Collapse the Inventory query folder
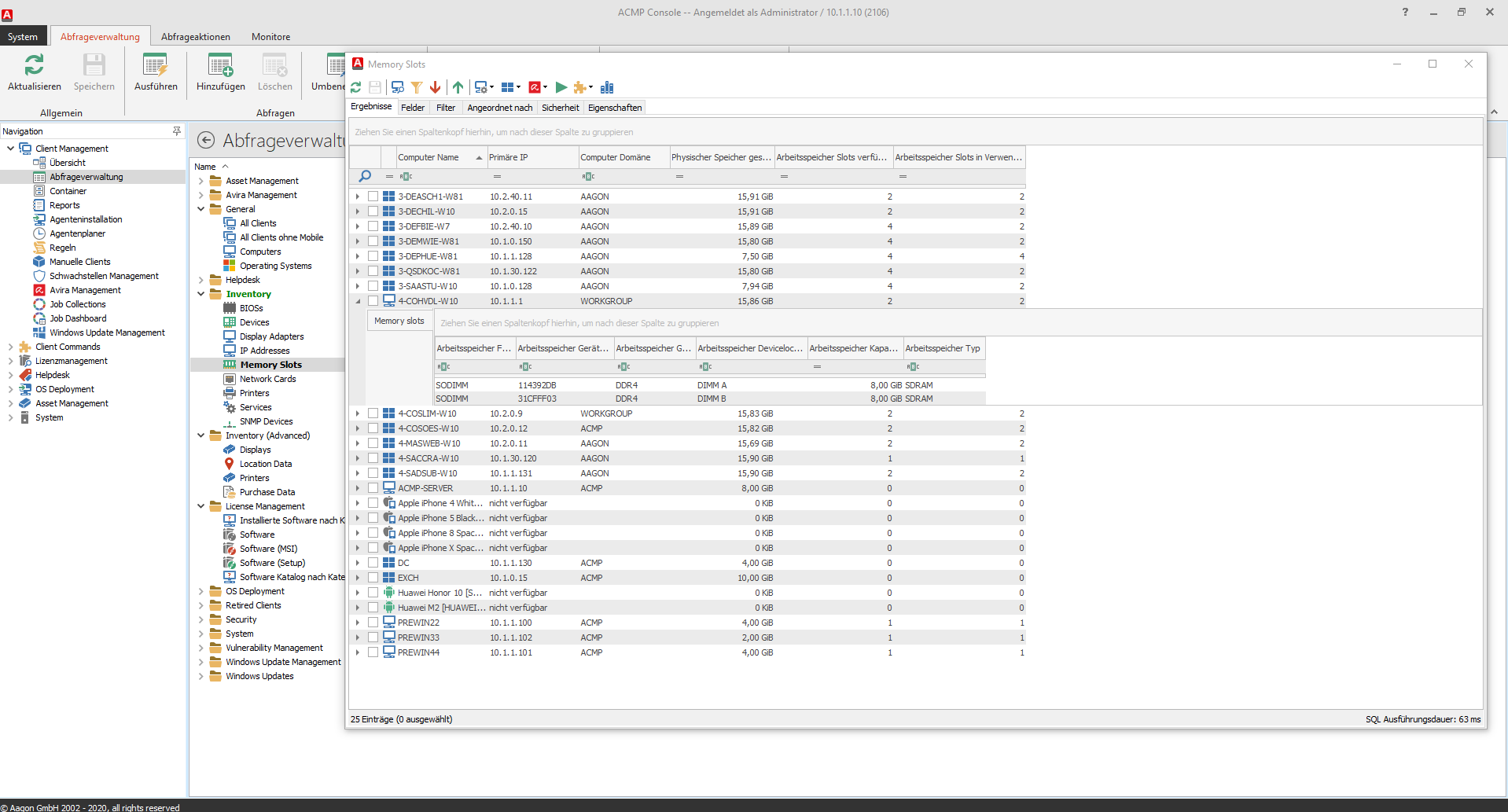Image resolution: width=1508 pixels, height=812 pixels. (201, 294)
